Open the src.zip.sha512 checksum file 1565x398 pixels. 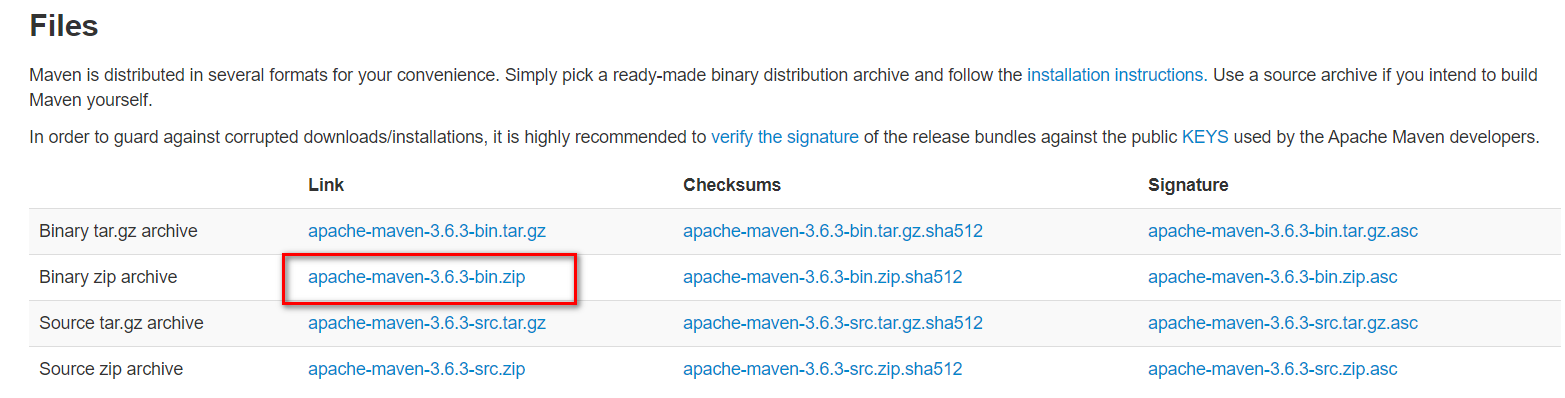click(x=823, y=369)
